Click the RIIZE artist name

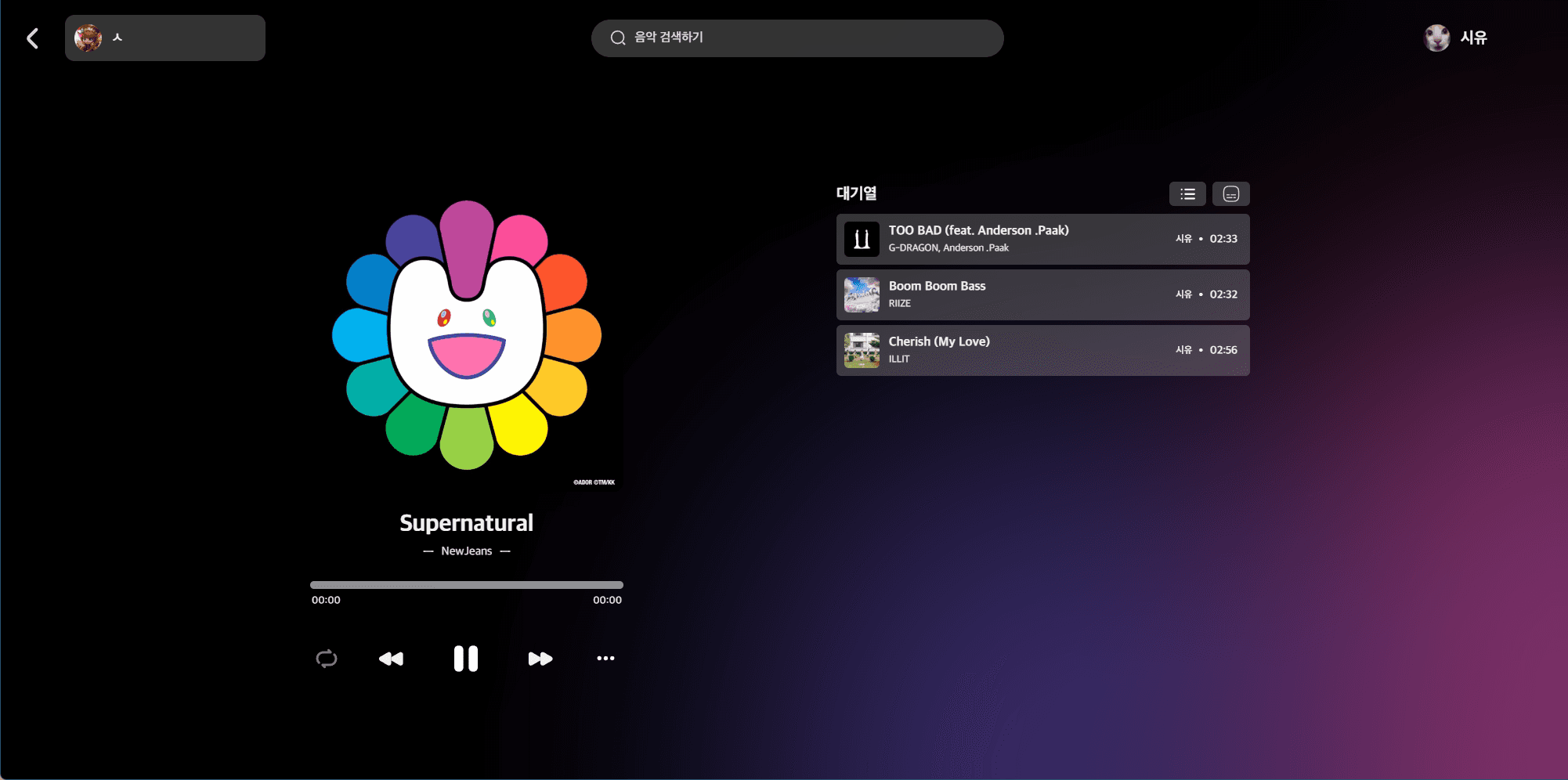click(x=899, y=304)
